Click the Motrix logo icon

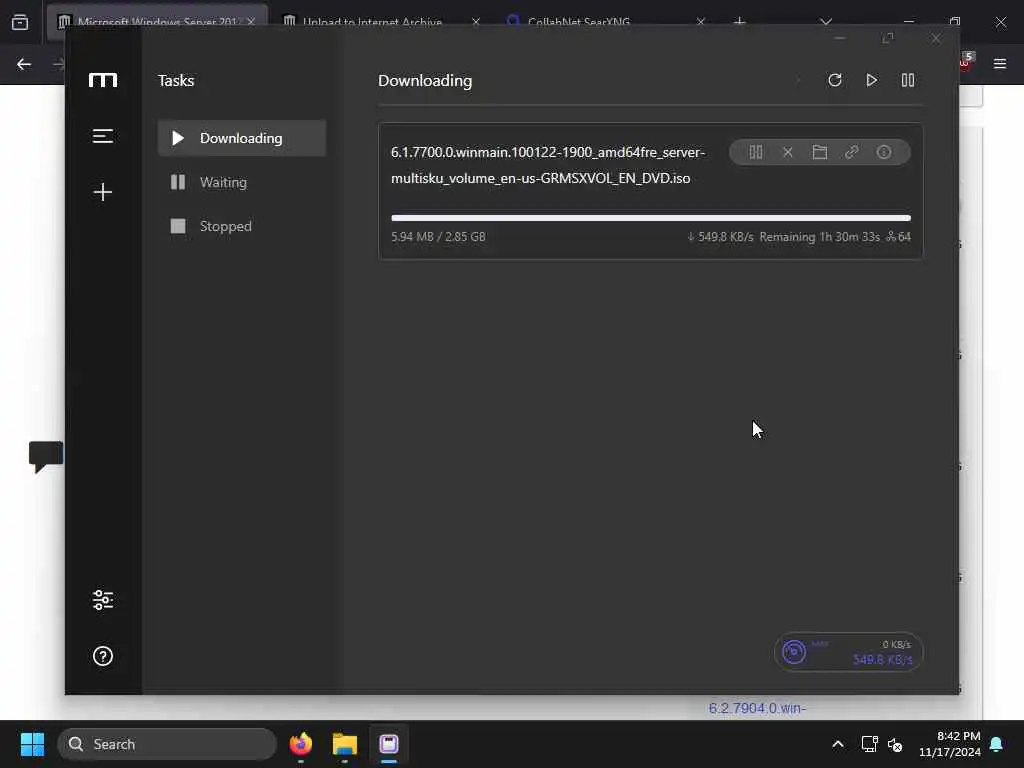pos(103,80)
